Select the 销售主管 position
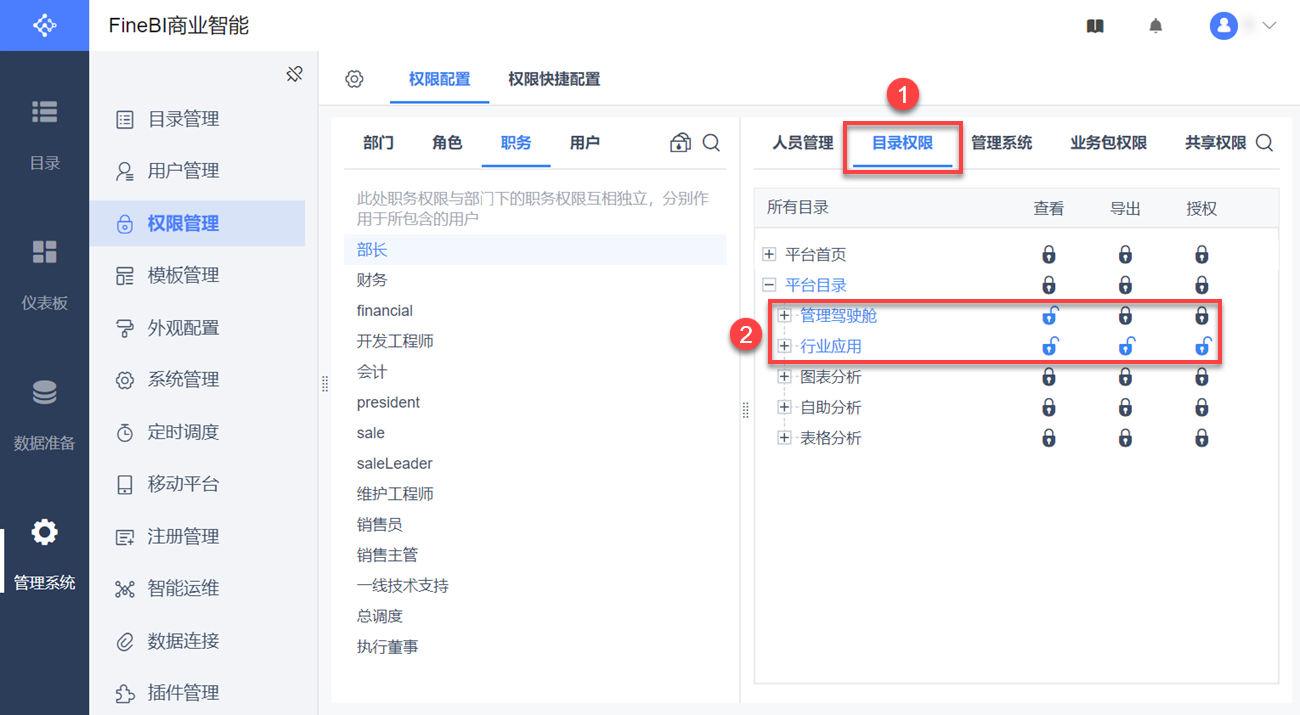This screenshot has width=1300, height=715. (387, 555)
